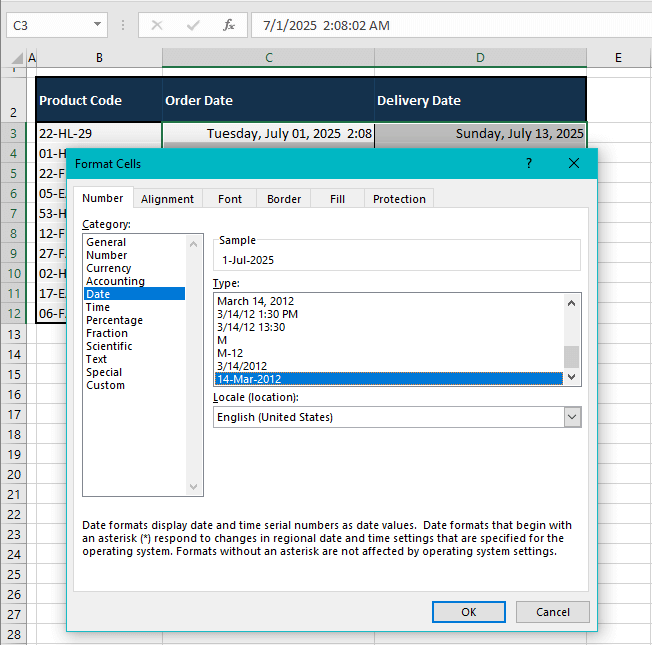The image size is (652, 645).
Task: Switch to the Border tab
Action: [284, 199]
